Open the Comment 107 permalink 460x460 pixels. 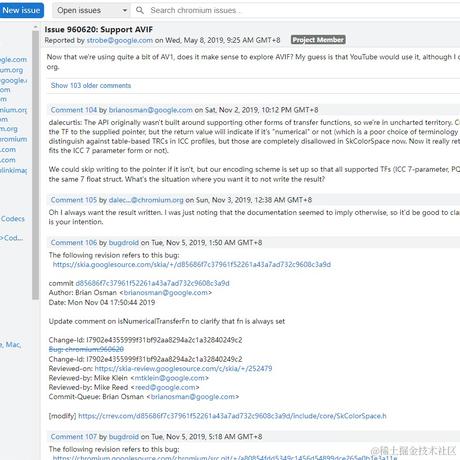click(x=74, y=436)
